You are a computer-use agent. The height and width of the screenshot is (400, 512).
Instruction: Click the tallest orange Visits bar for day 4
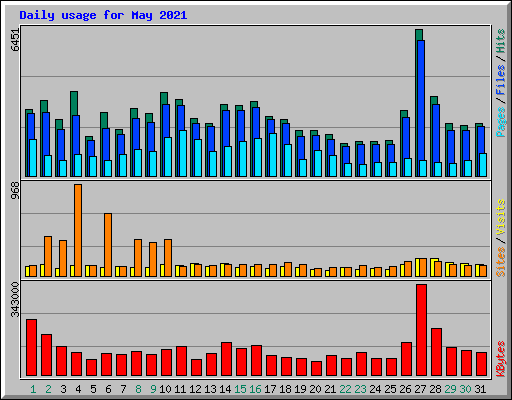78,230
